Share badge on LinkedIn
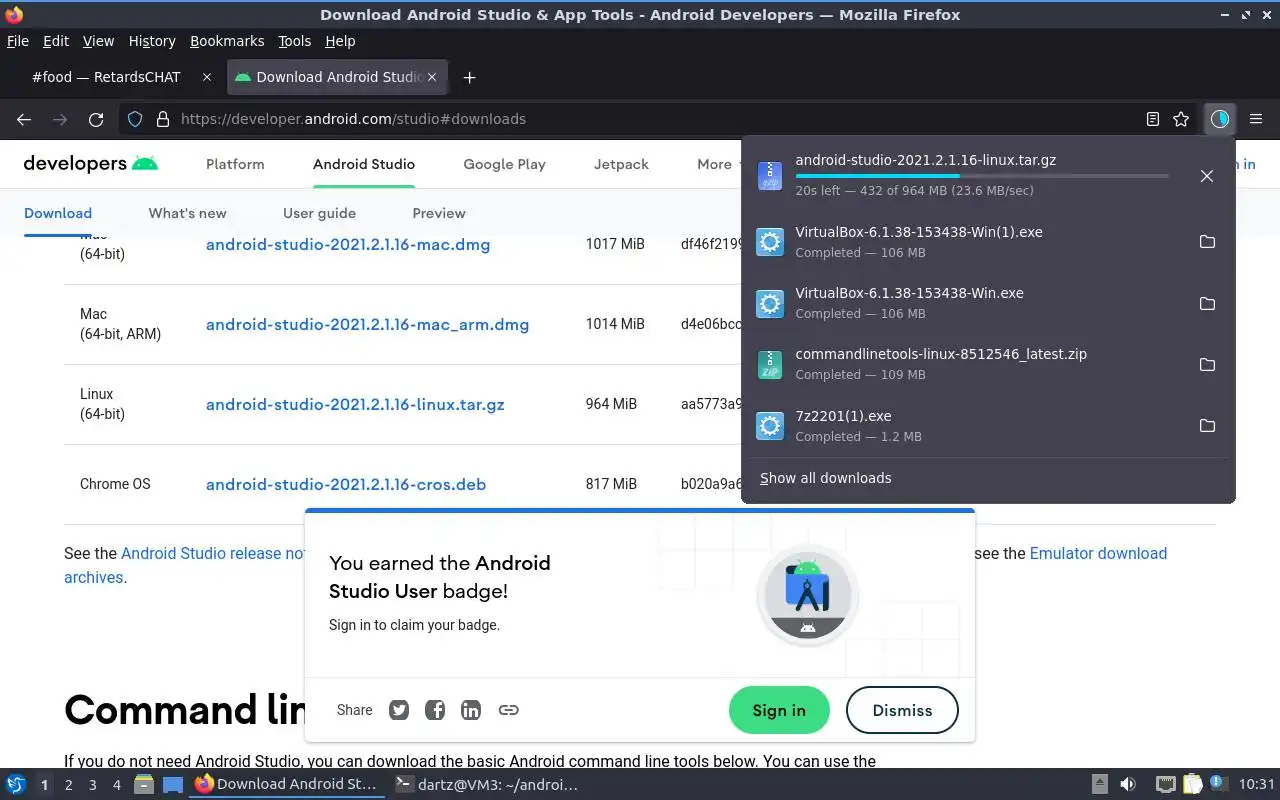1280x800 pixels. click(471, 710)
